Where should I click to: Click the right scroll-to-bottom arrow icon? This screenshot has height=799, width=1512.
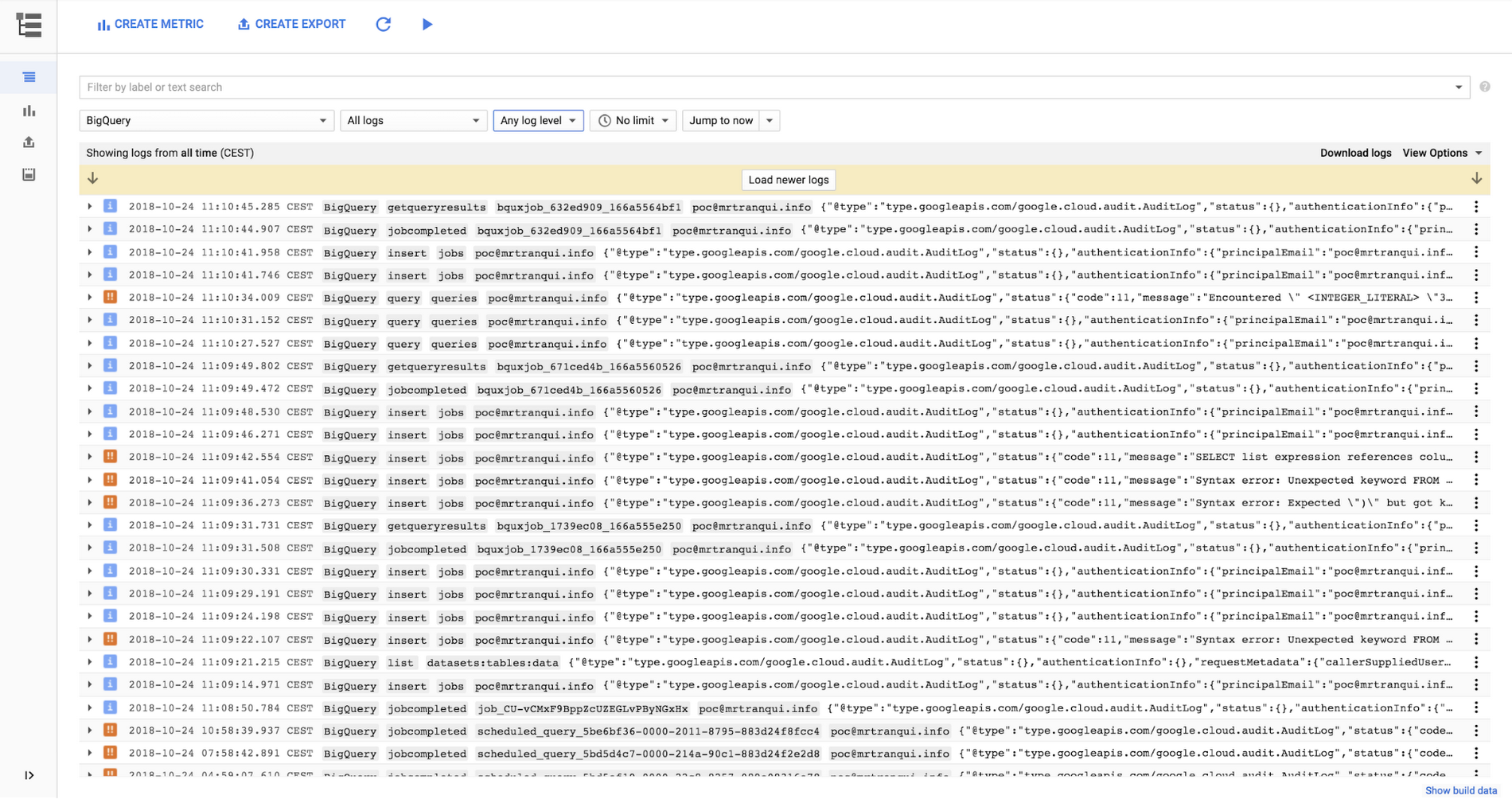[x=1476, y=178]
